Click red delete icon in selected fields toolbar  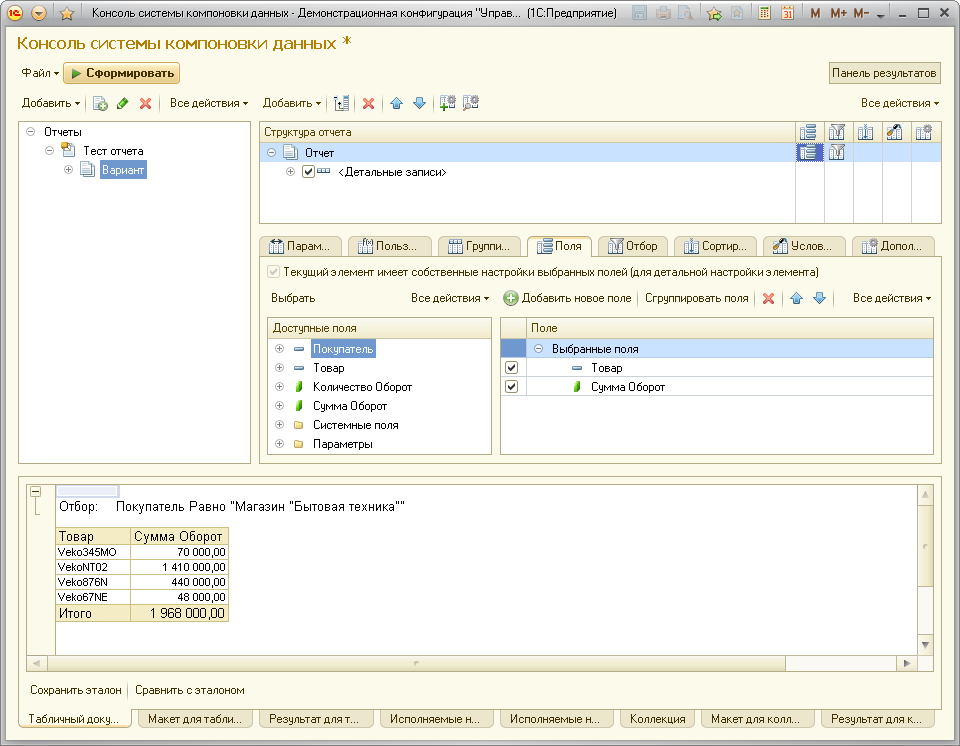pos(768,298)
